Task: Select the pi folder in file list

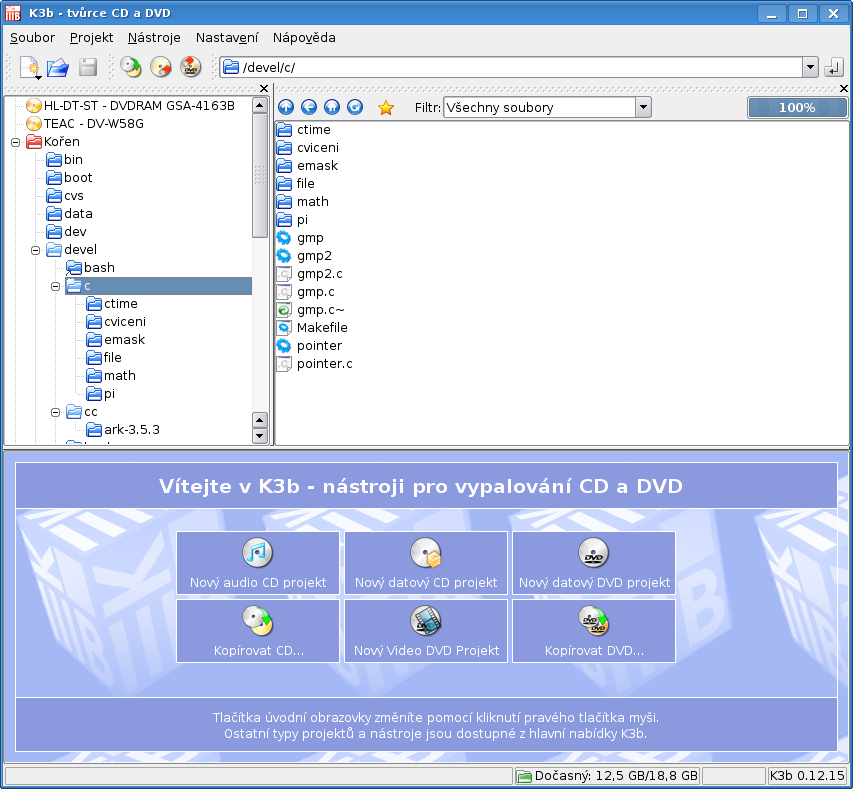Action: (292, 220)
